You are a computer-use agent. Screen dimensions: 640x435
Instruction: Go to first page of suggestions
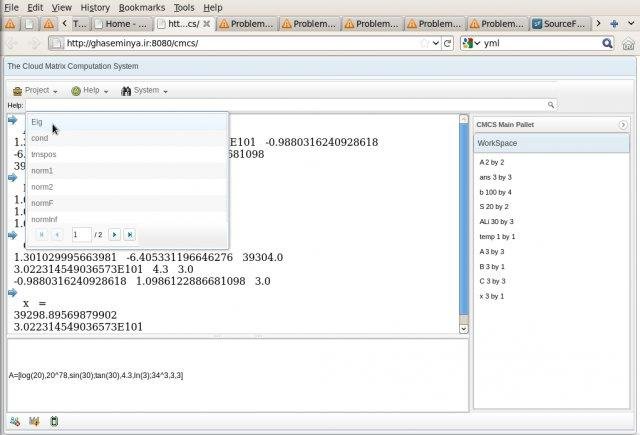tap(42, 235)
